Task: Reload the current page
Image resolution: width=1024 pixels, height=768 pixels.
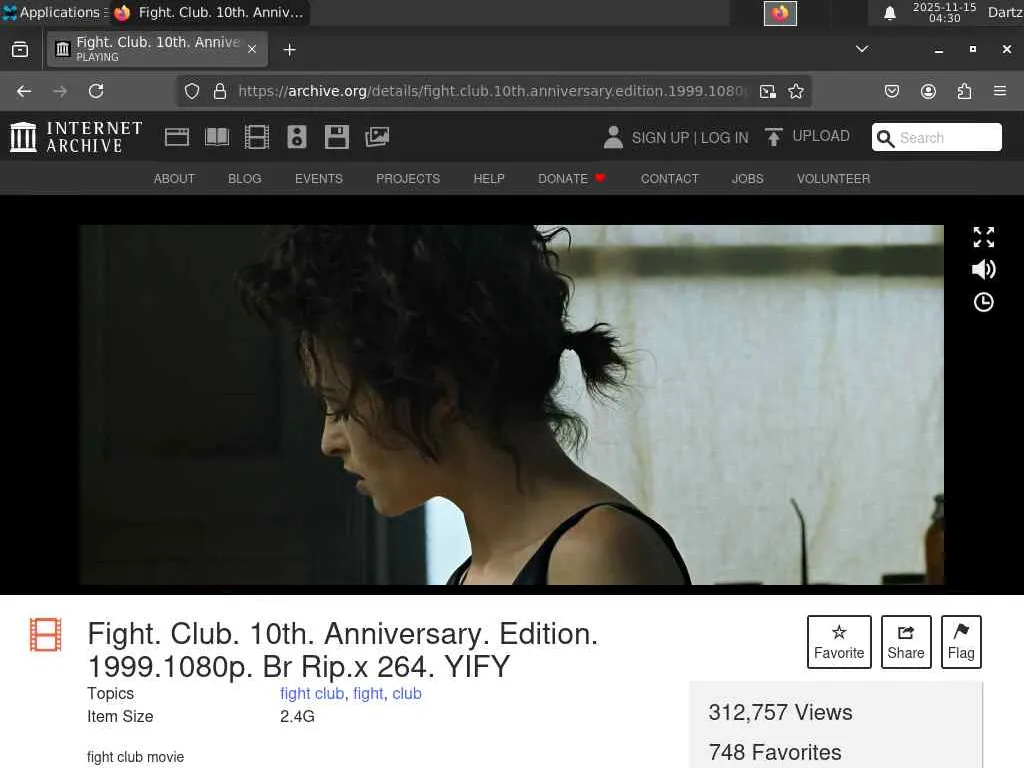Action: (x=96, y=91)
